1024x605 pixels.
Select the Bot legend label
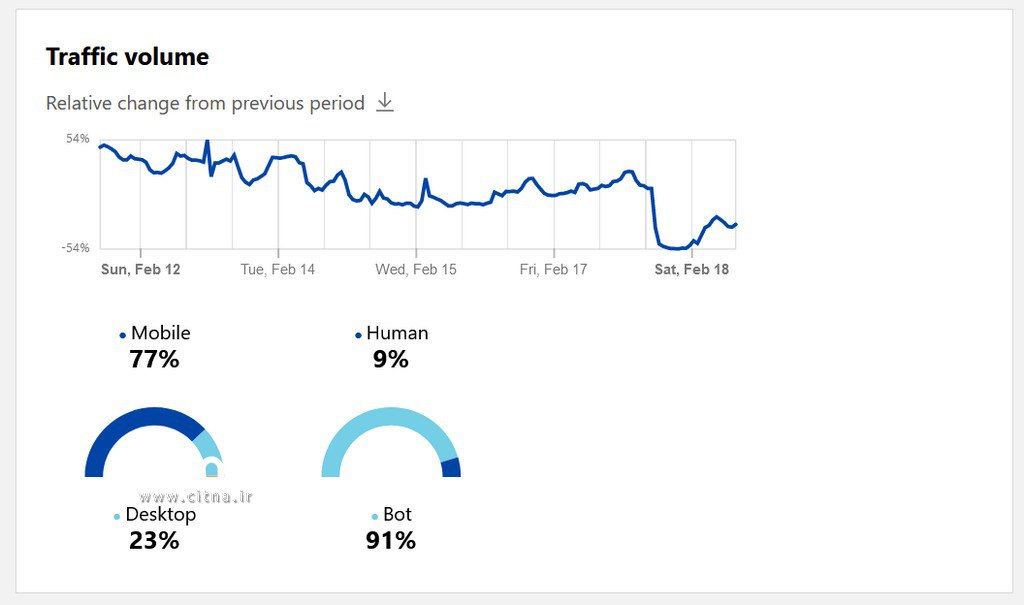pos(397,514)
